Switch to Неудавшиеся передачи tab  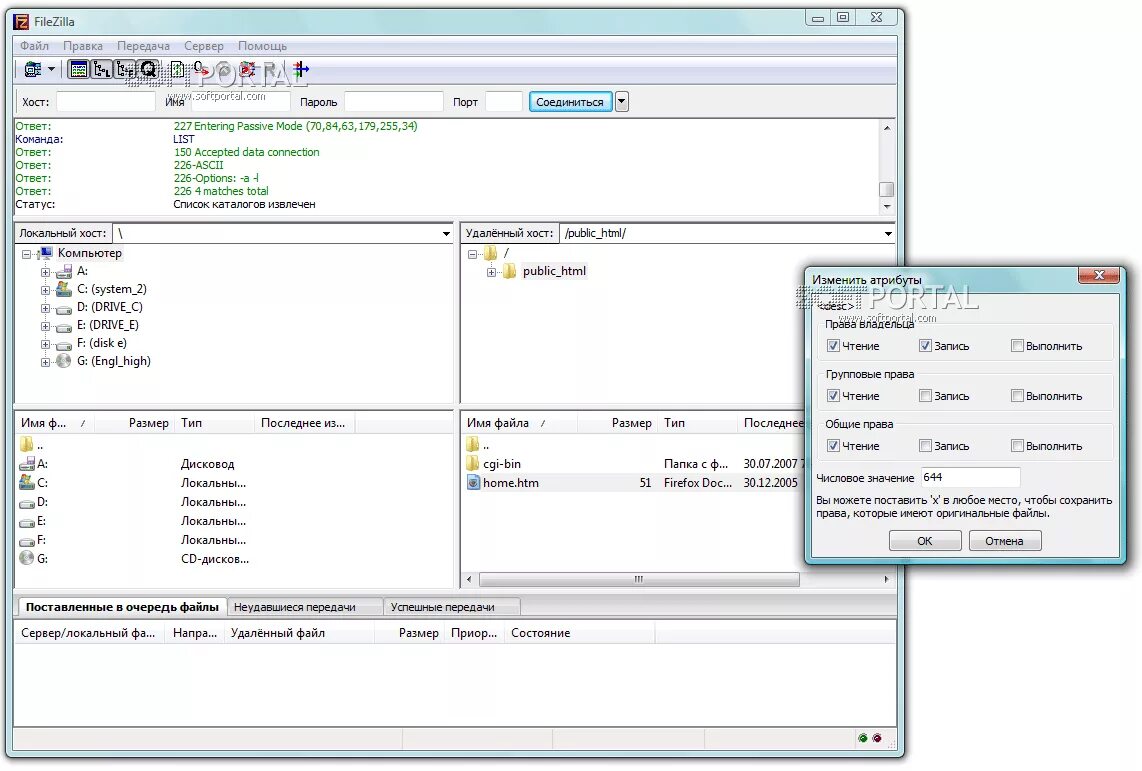pos(304,607)
